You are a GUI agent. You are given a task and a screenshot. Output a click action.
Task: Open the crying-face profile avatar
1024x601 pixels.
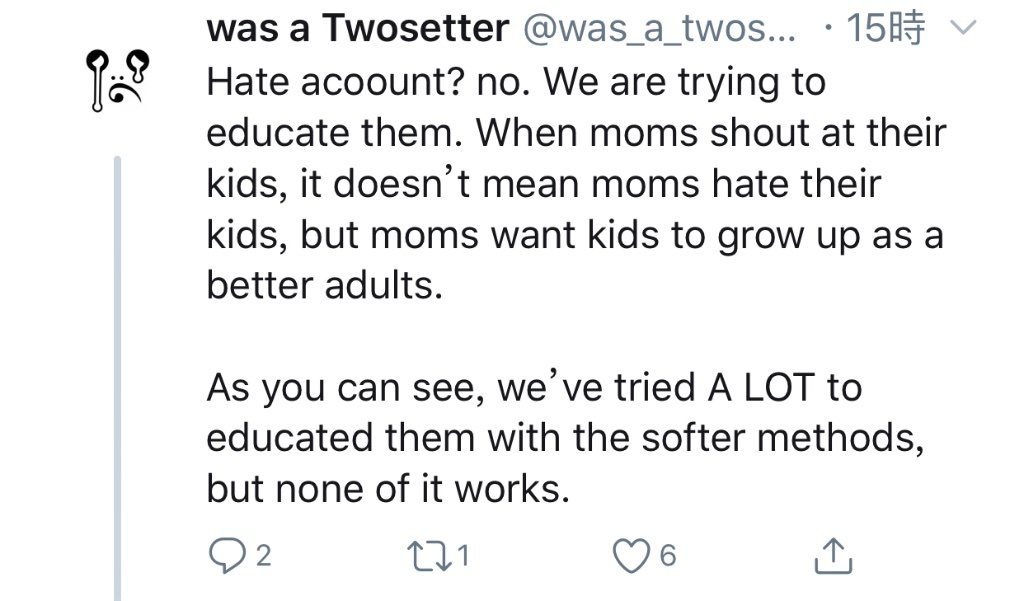click(x=118, y=80)
